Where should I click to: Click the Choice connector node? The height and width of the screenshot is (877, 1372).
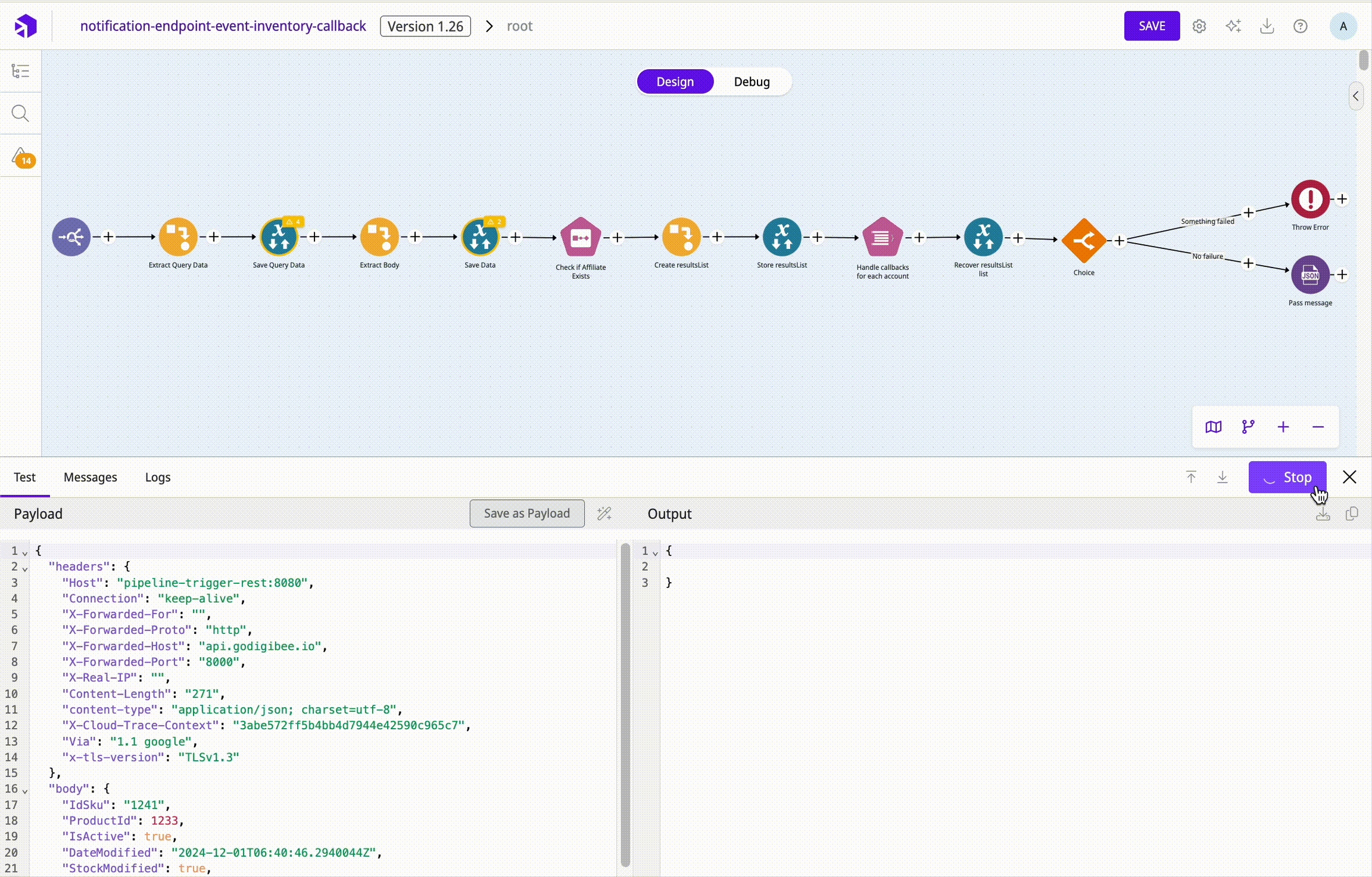pos(1083,240)
